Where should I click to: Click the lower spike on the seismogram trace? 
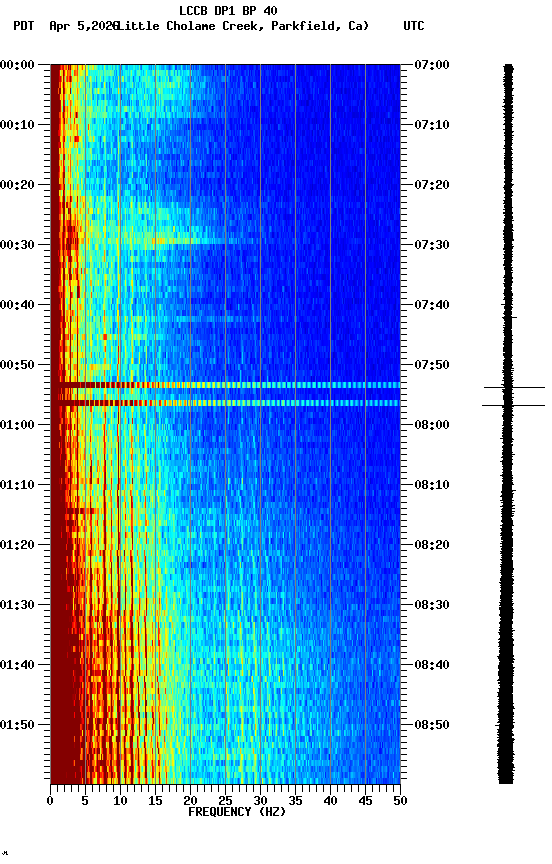513,406
